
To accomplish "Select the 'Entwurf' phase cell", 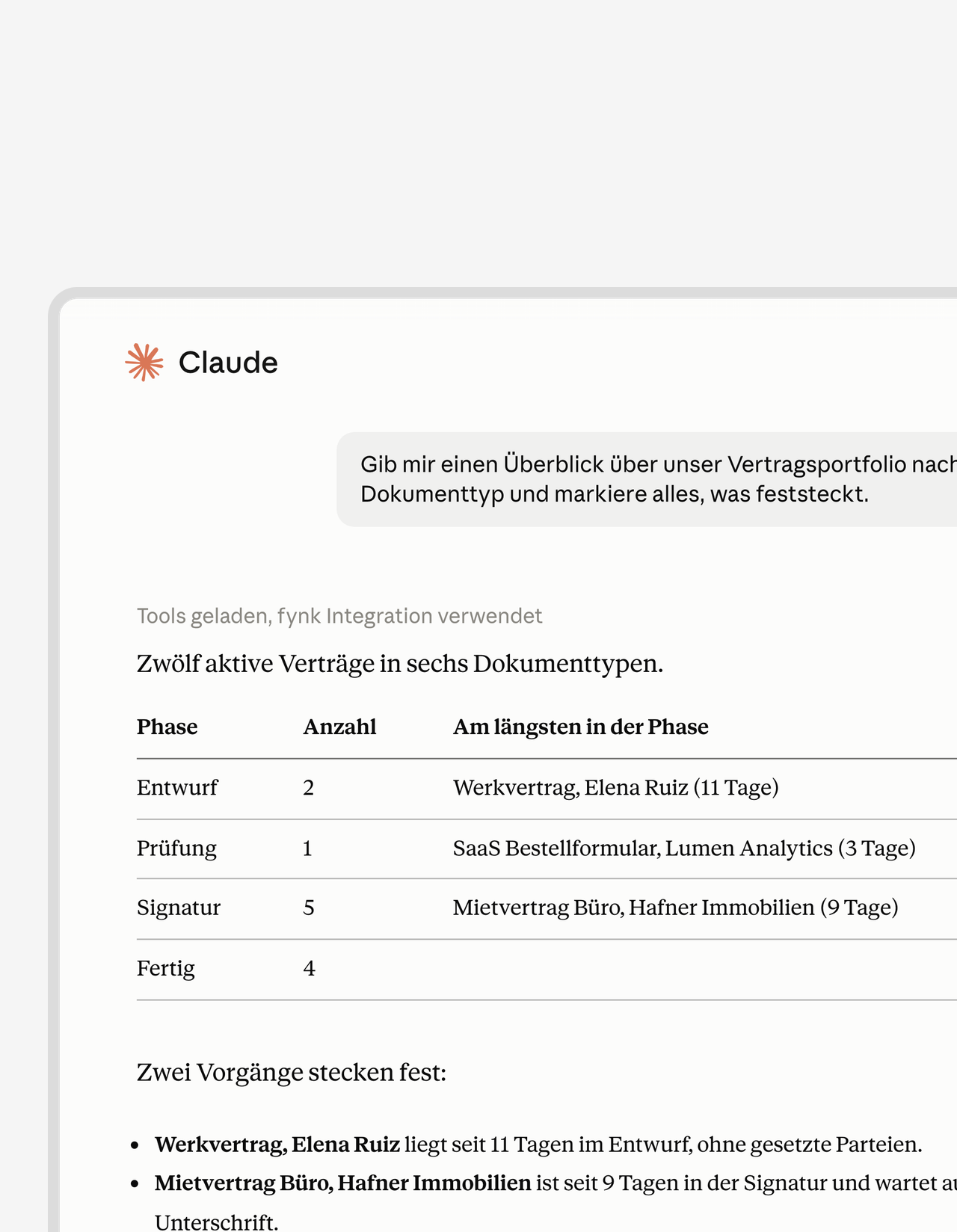I will pyautogui.click(x=177, y=787).
